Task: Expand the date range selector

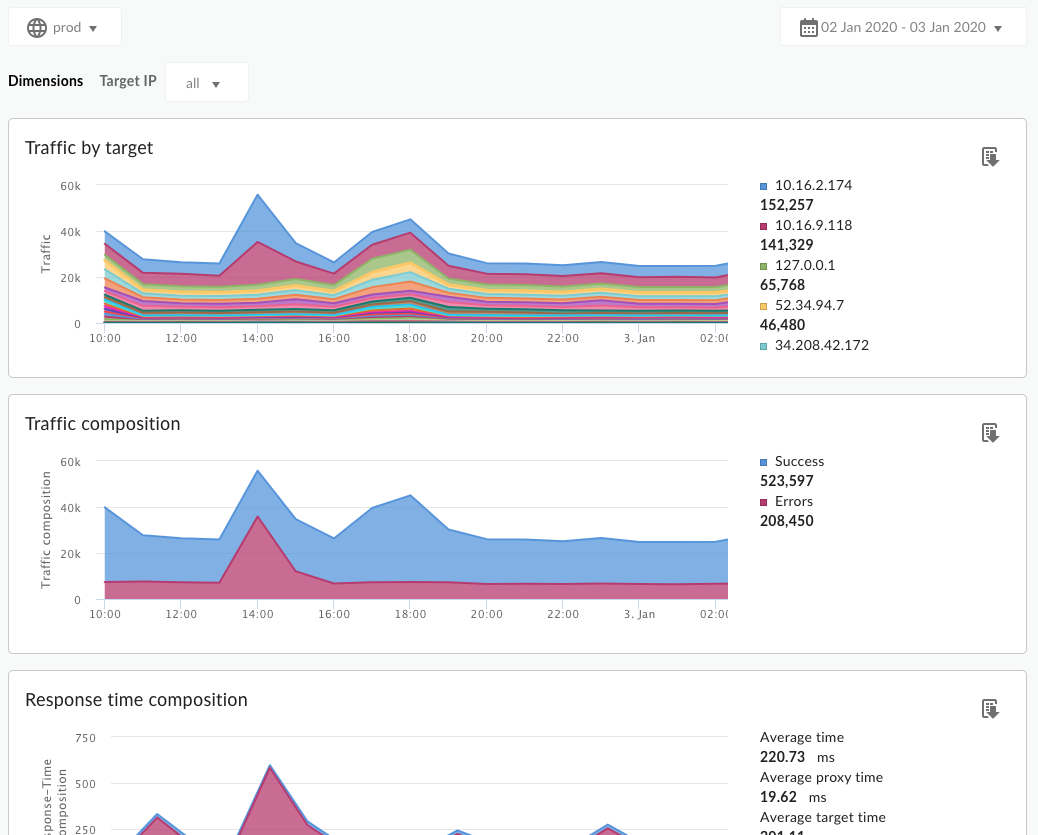Action: 903,28
